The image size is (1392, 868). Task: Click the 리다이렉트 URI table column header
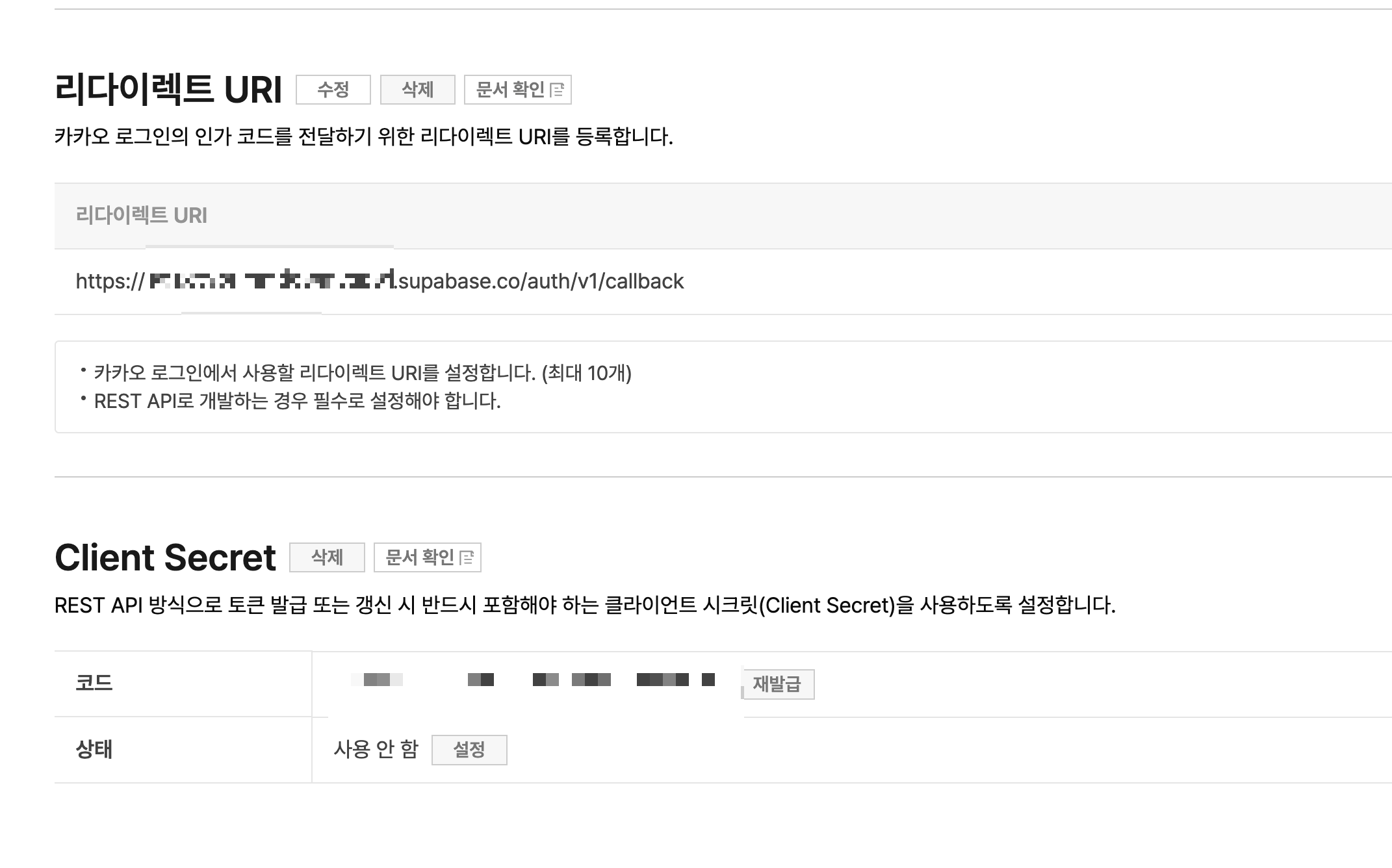point(141,215)
